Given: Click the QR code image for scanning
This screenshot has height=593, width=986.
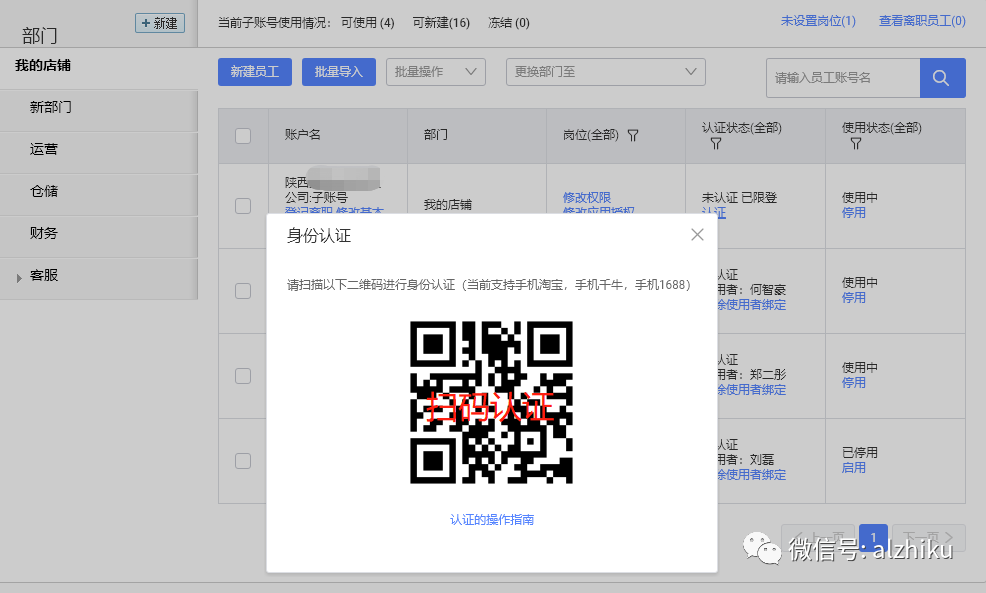Looking at the screenshot, I should (x=491, y=402).
